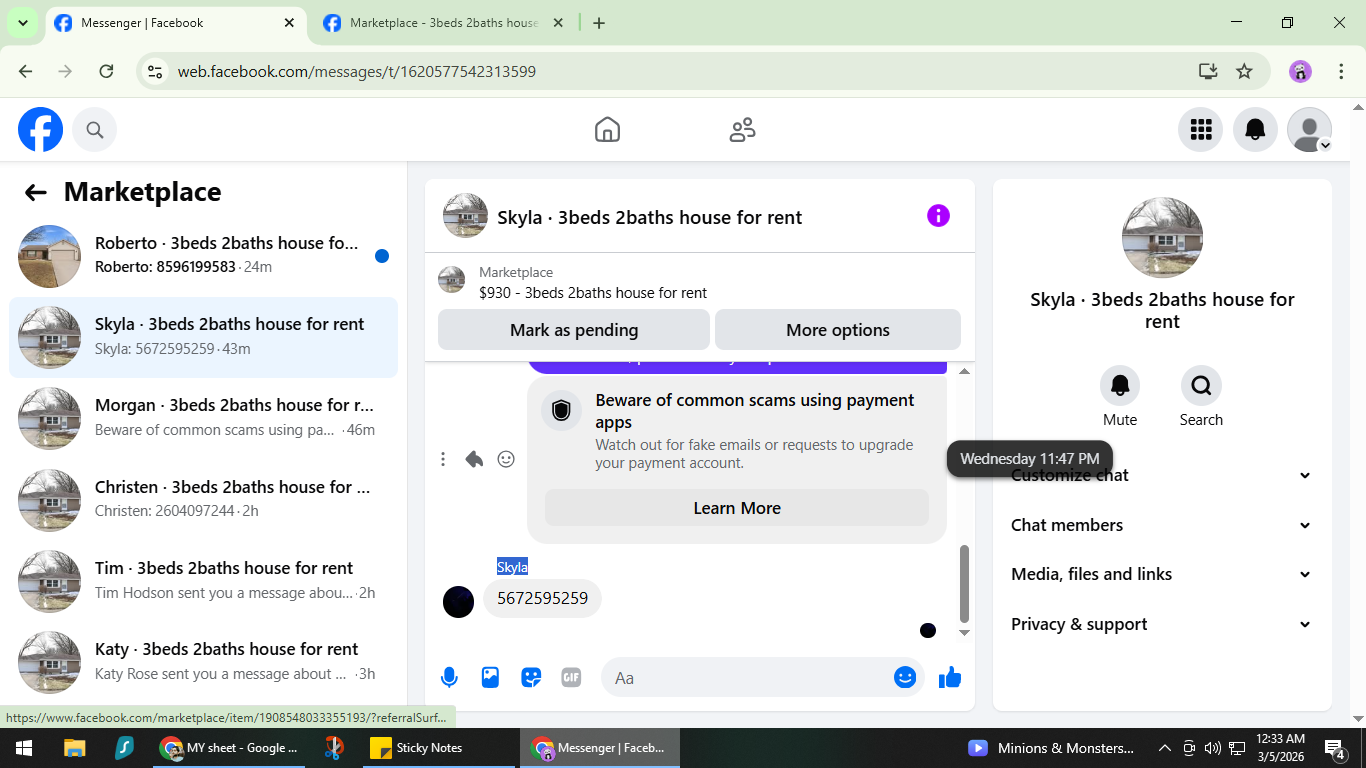
Task: Open Morgan's house for rent conversation
Action: point(204,418)
